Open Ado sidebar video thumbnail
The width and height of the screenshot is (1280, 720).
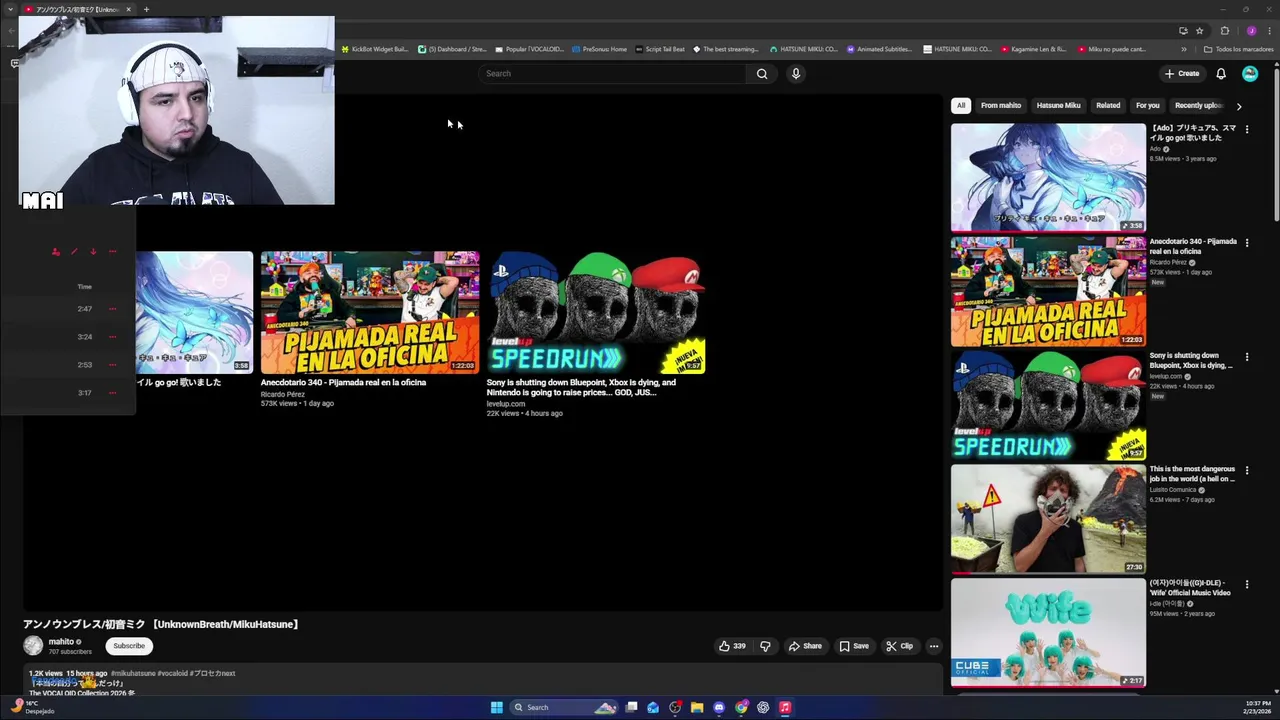1048,177
